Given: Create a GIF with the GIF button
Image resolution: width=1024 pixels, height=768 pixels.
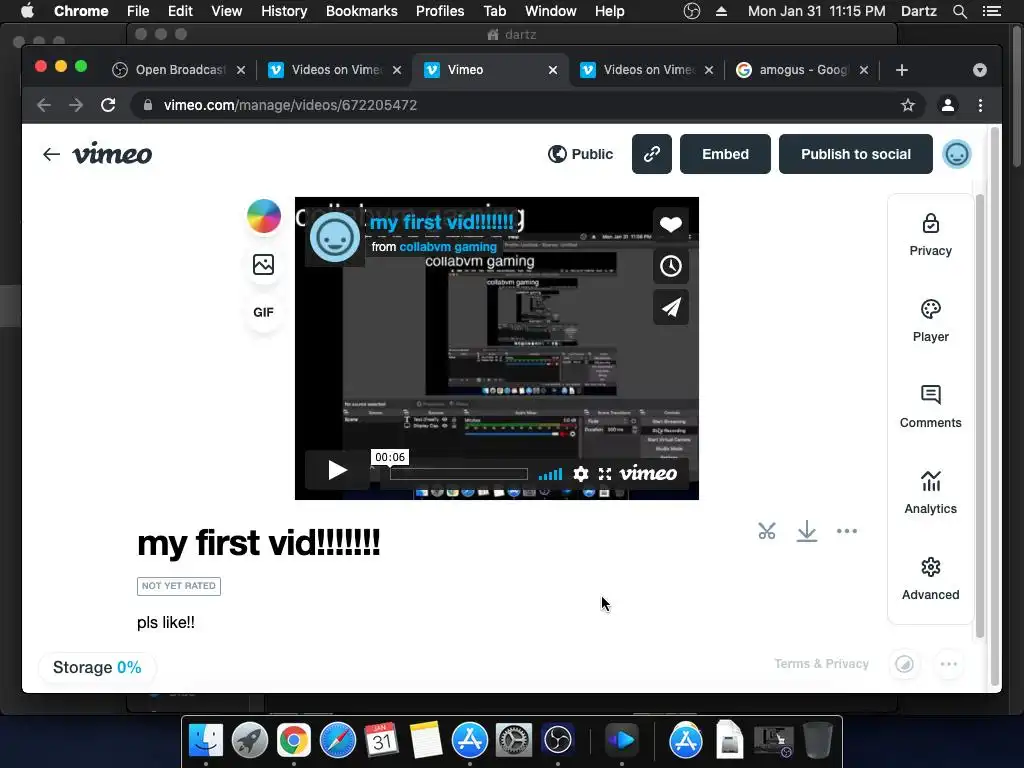Looking at the screenshot, I should [263, 312].
